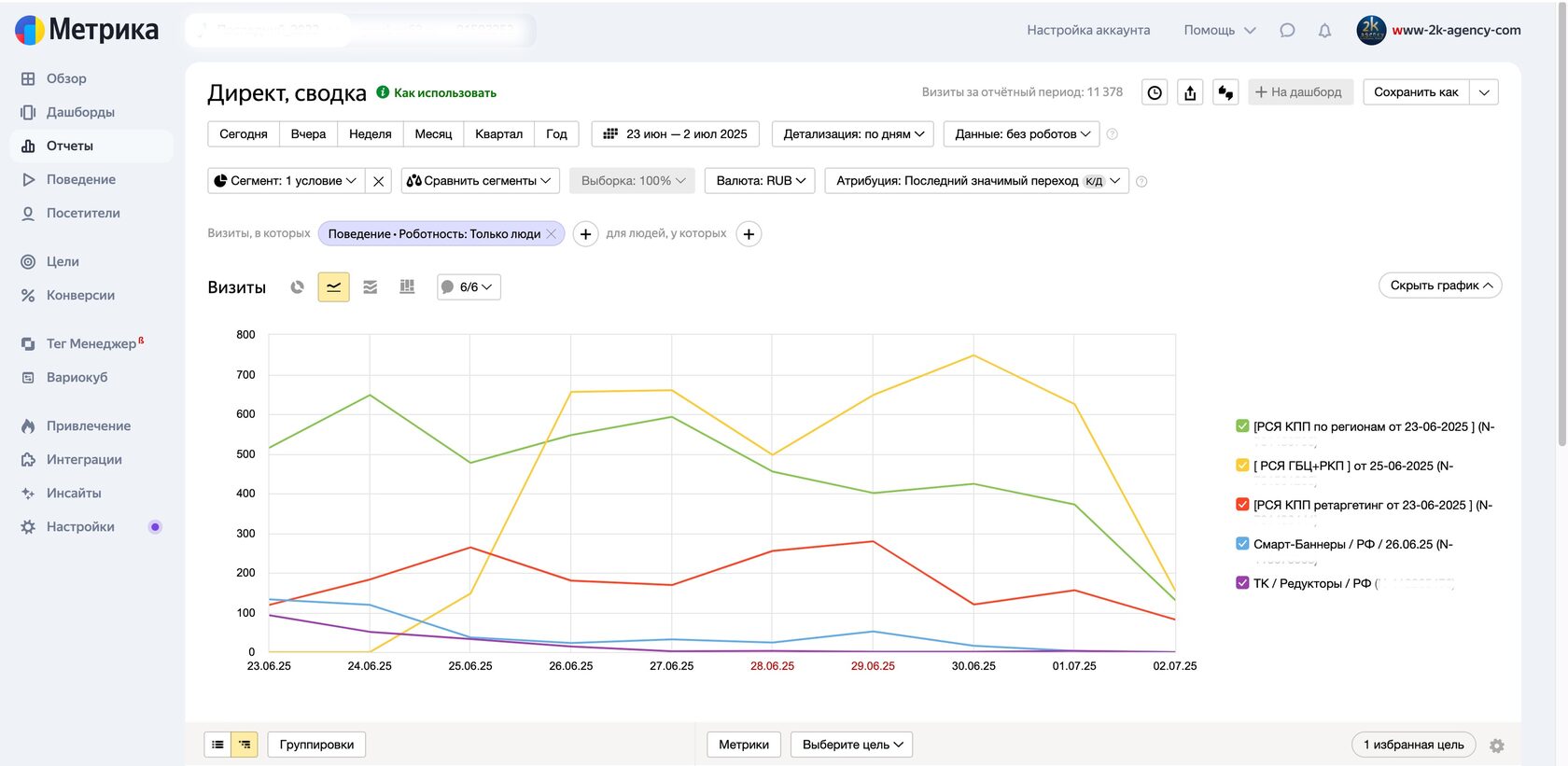1568x766 pixels.
Task: Switch to stacked area chart view
Action: click(x=371, y=286)
